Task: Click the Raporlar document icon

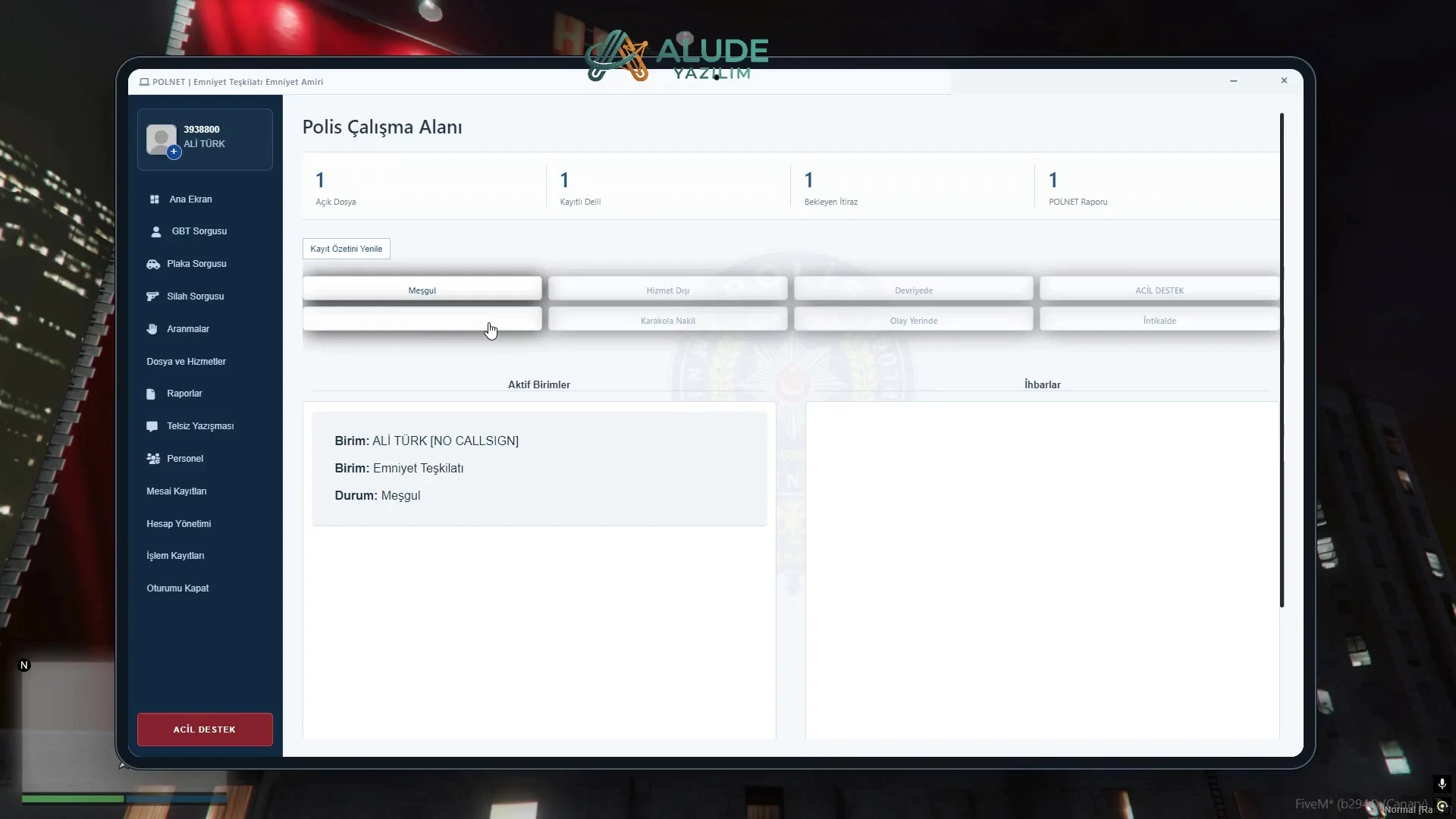Action: [151, 394]
